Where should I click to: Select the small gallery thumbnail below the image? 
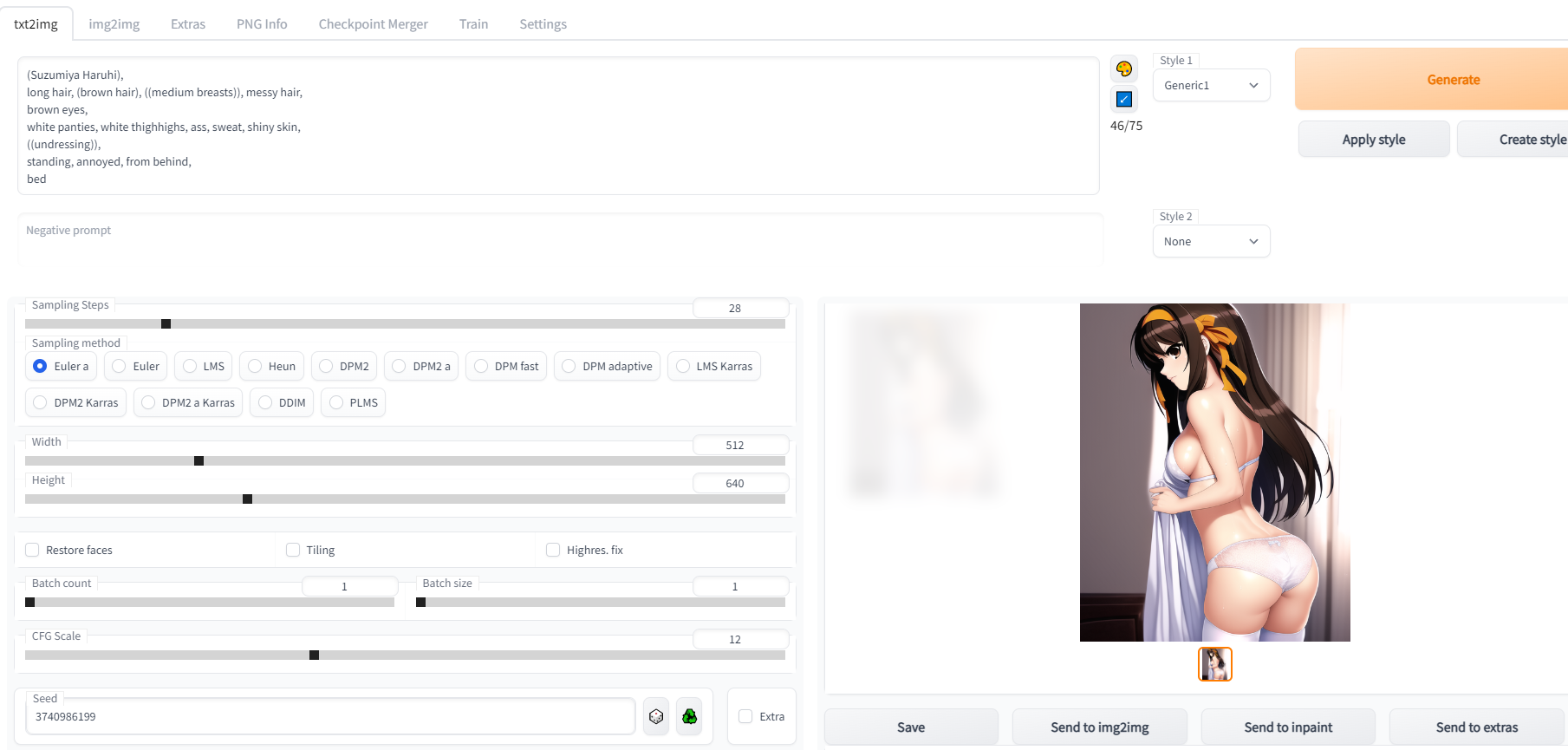1215,664
